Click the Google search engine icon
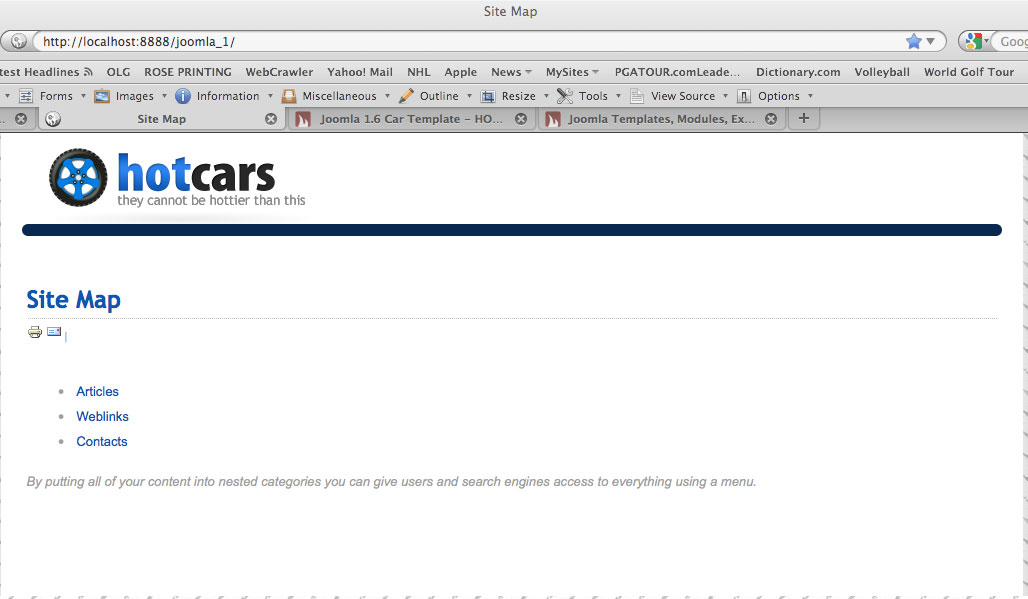The image size is (1028, 599). pos(974,41)
